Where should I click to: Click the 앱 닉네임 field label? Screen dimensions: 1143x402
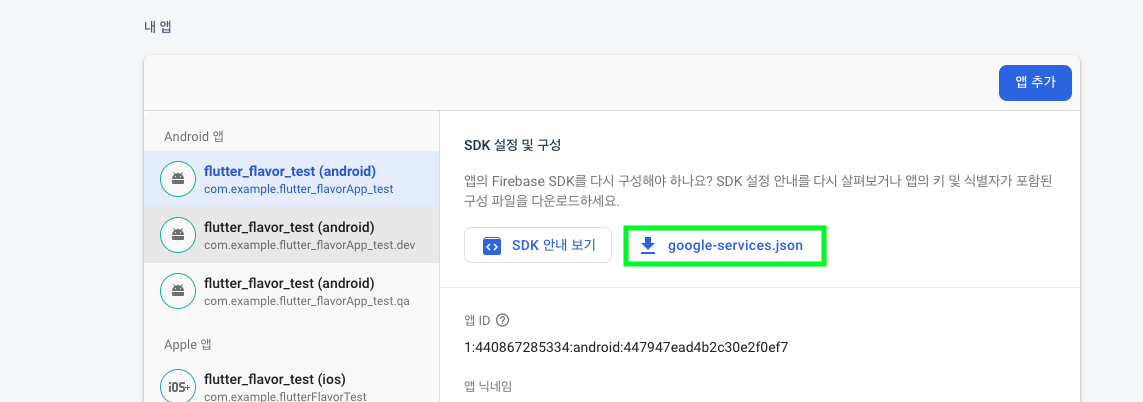[x=488, y=385]
